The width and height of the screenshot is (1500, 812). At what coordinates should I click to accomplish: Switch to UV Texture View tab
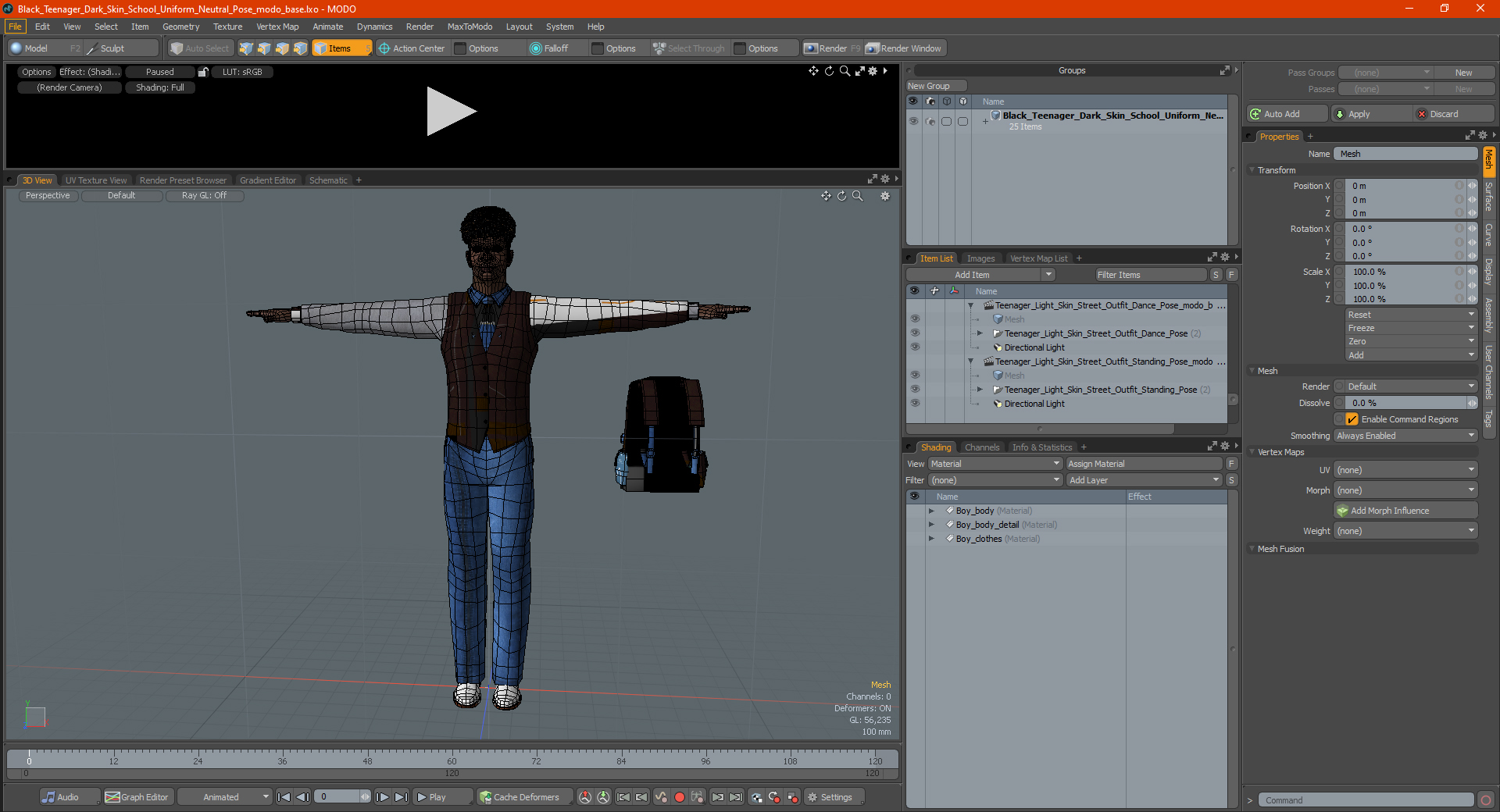96,180
